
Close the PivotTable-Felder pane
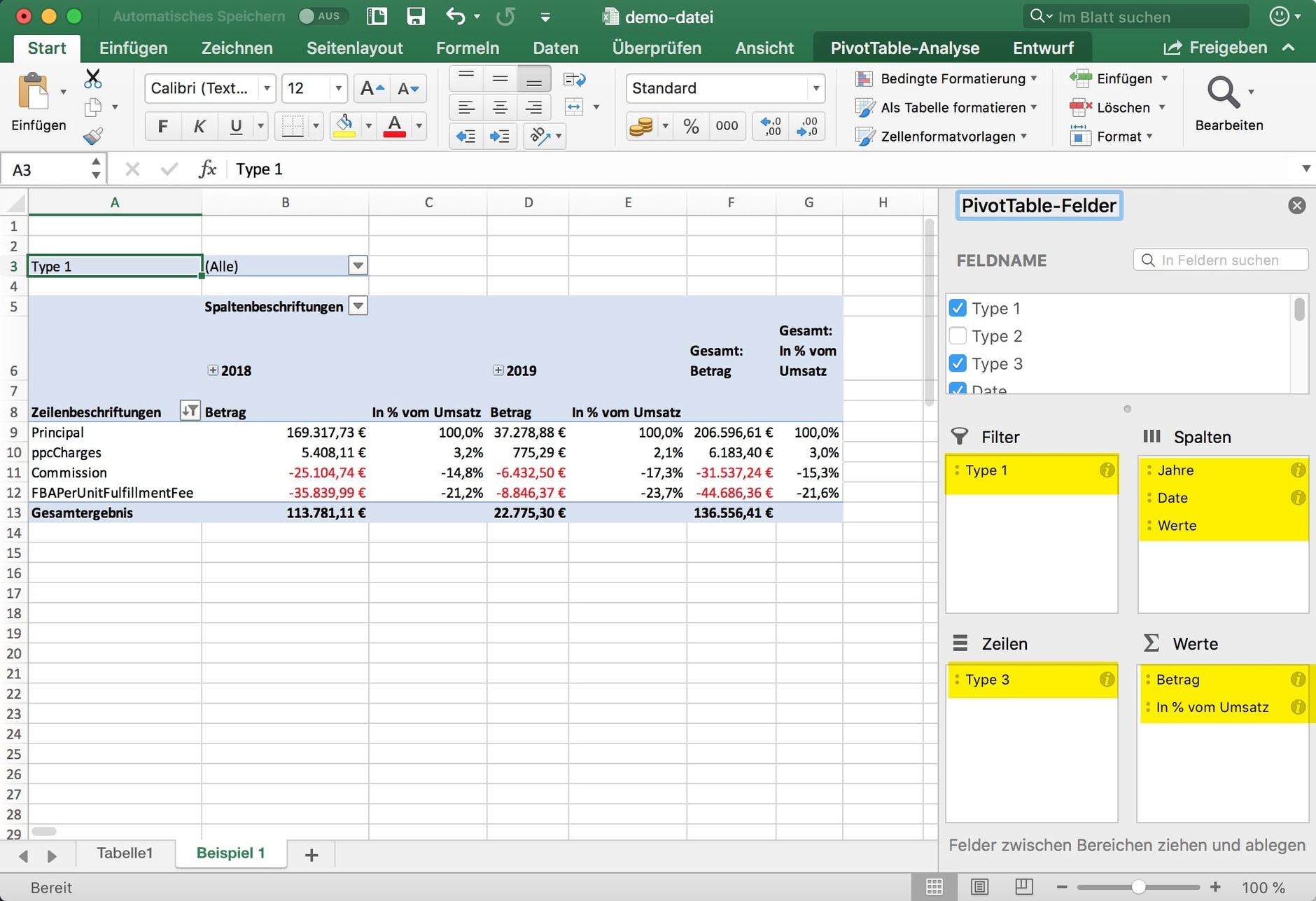click(1296, 205)
